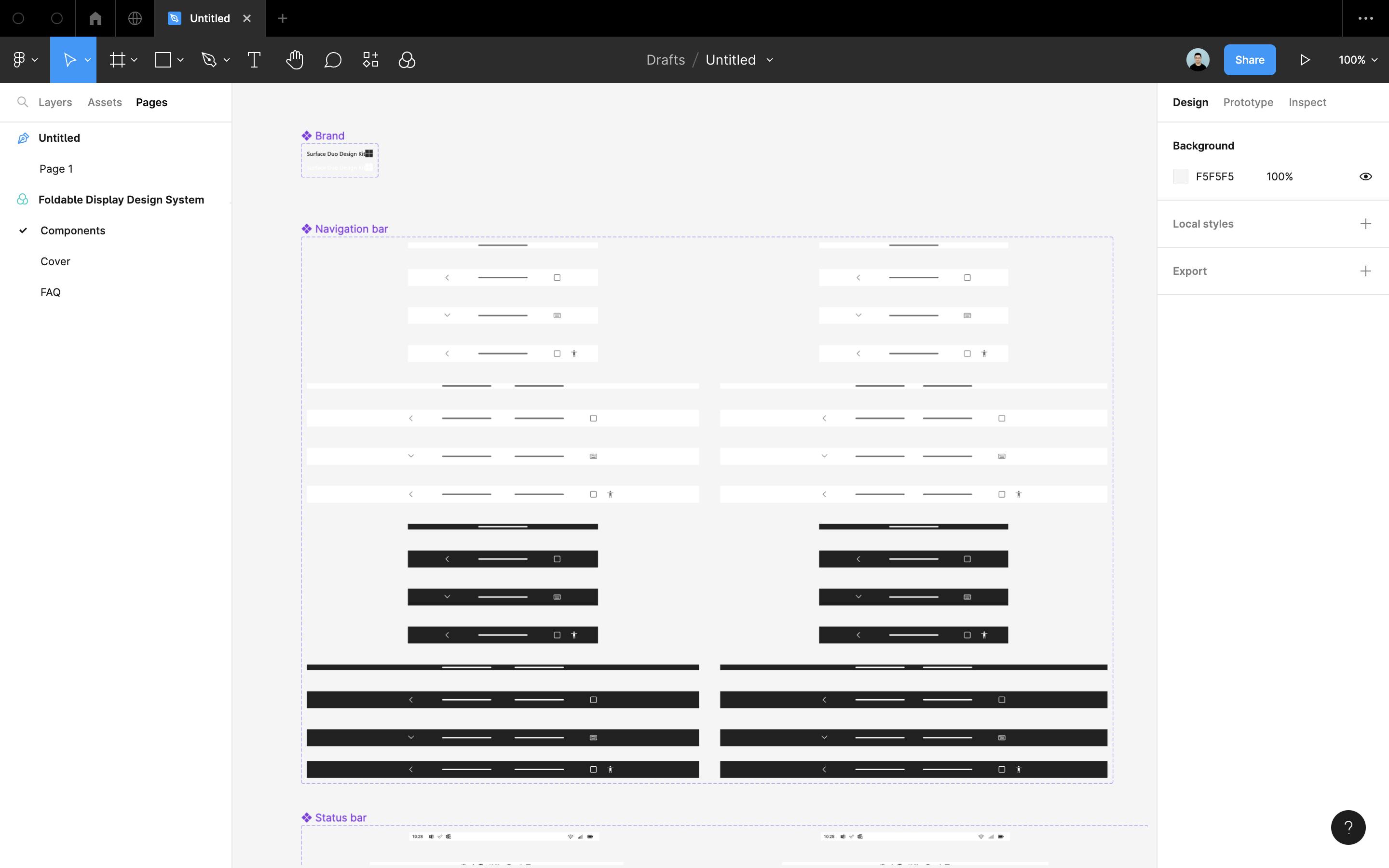Select the Status bar component label
This screenshot has width=1389, height=868.
tap(334, 817)
